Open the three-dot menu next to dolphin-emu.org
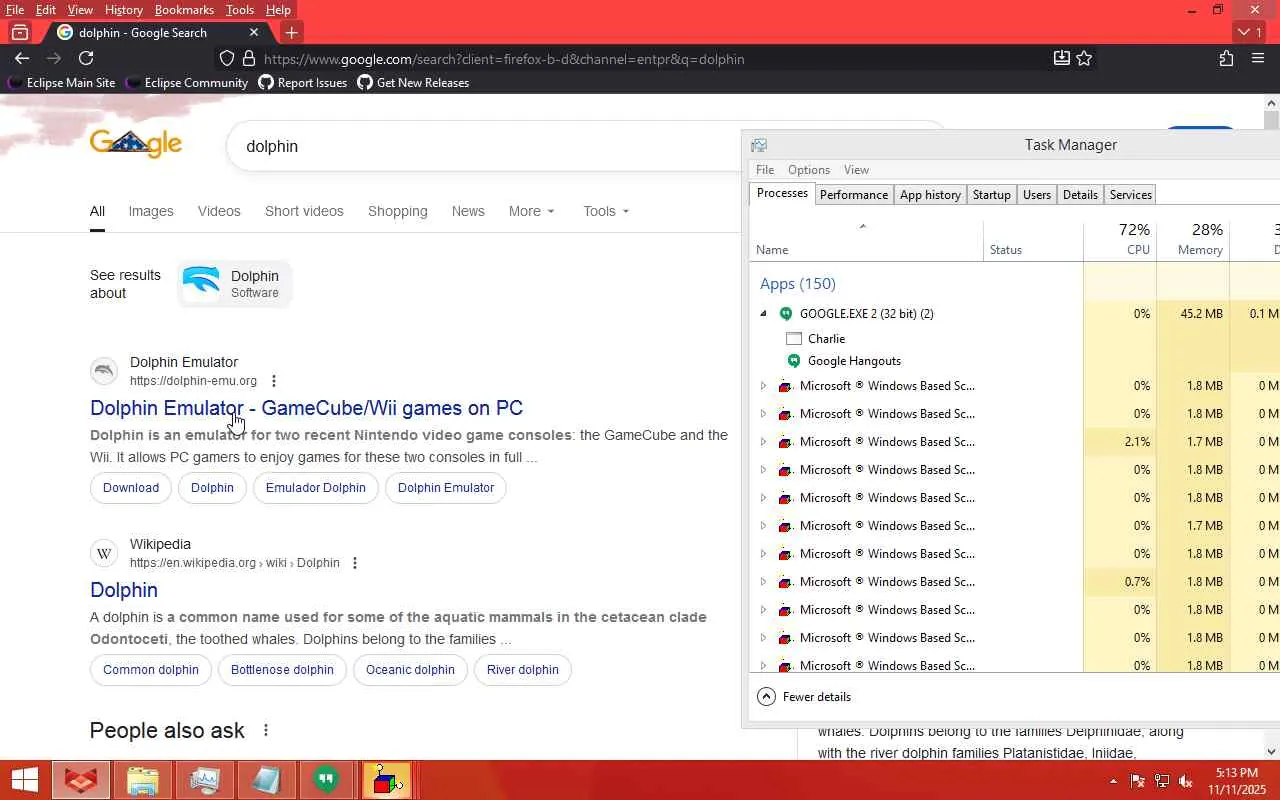 point(274,380)
